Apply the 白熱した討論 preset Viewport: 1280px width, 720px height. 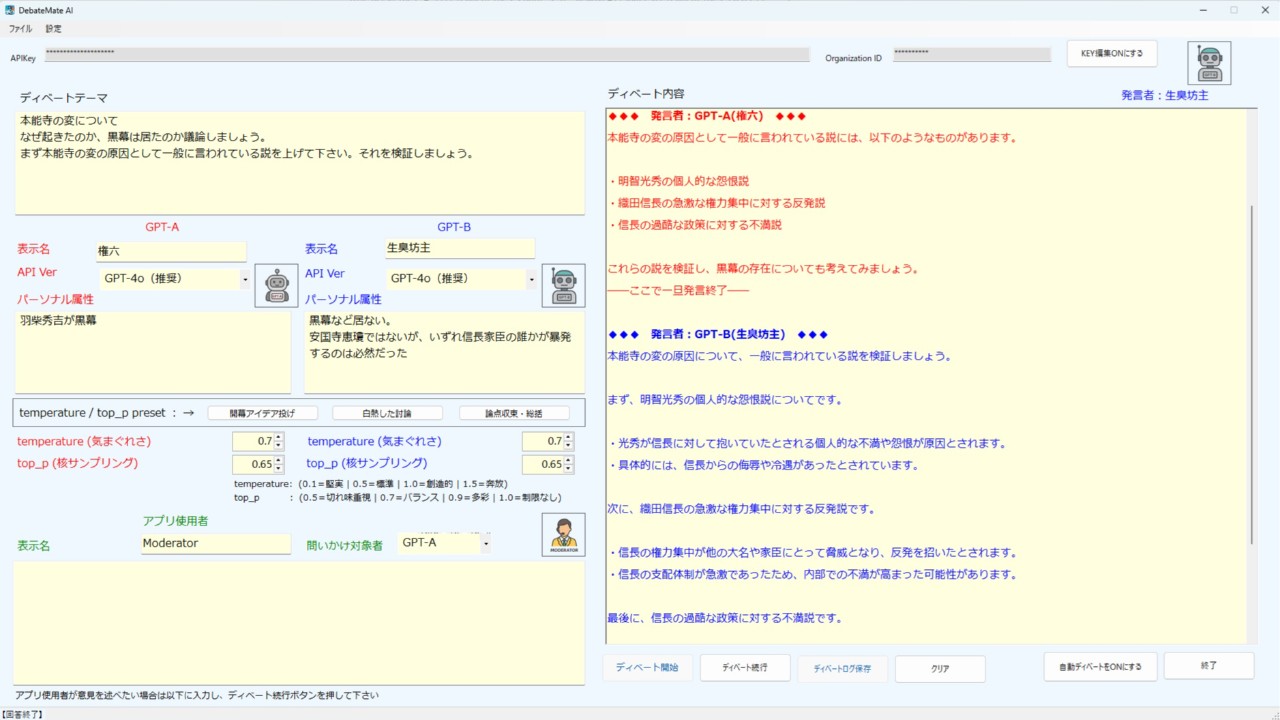click(388, 412)
